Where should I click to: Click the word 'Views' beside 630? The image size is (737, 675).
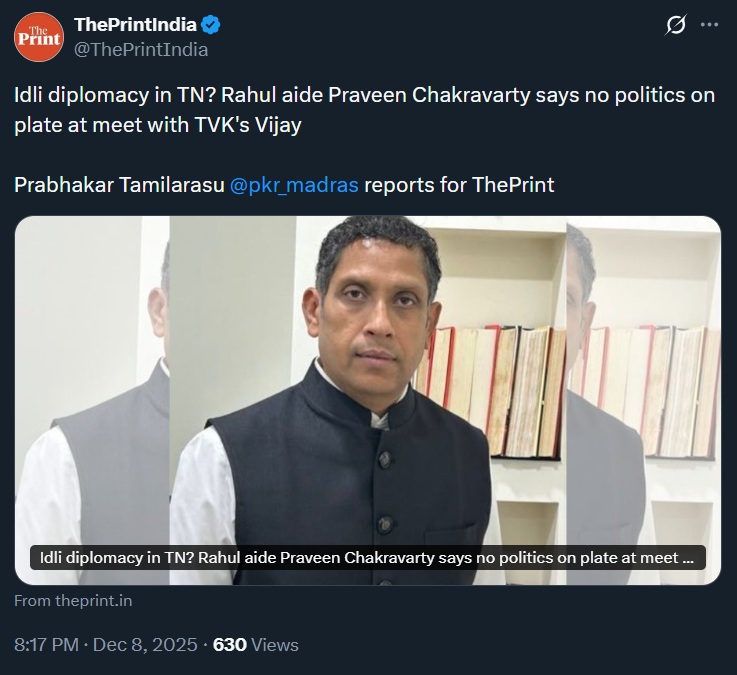tap(275, 645)
